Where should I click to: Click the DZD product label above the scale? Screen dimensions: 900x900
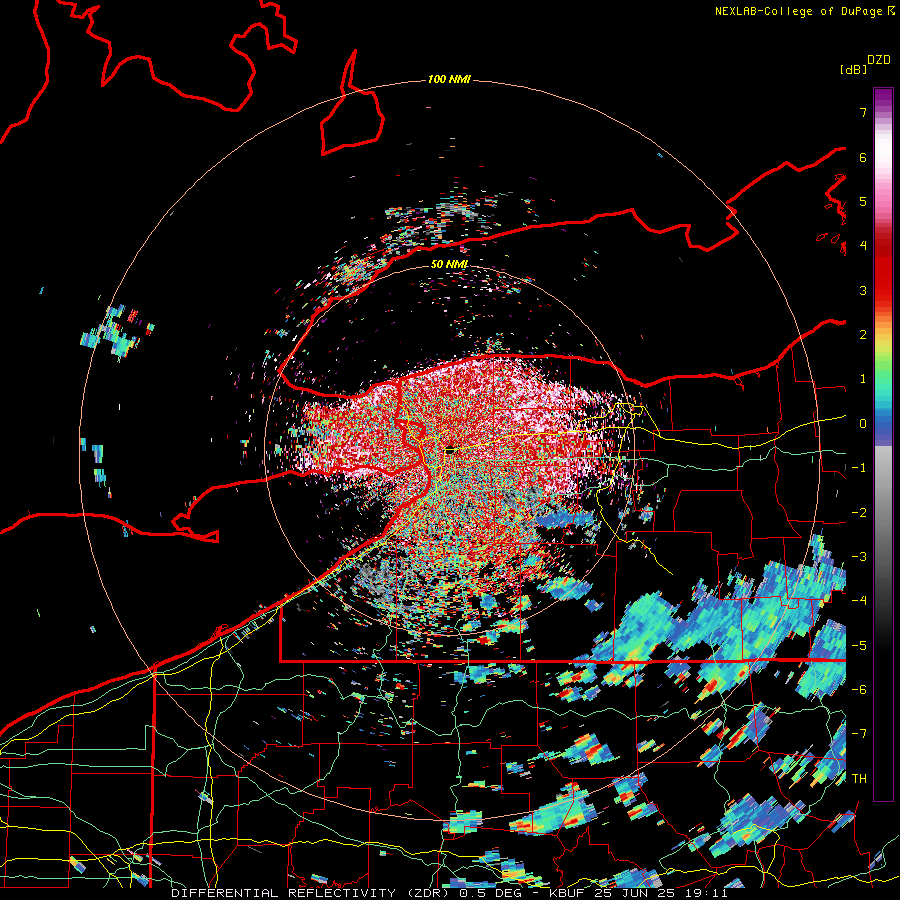pos(879,60)
